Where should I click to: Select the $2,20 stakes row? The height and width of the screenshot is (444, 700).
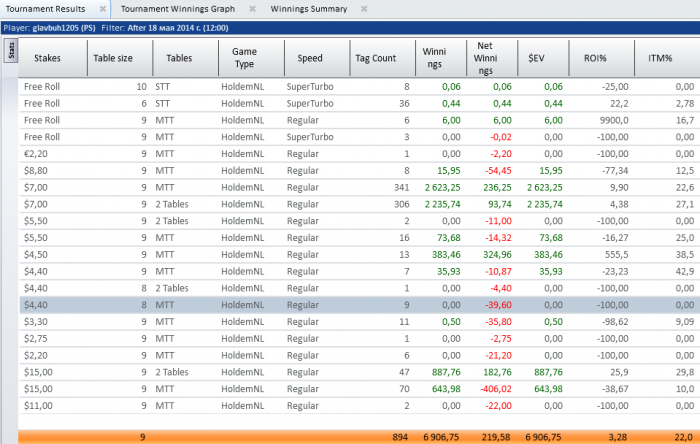(x=359, y=356)
